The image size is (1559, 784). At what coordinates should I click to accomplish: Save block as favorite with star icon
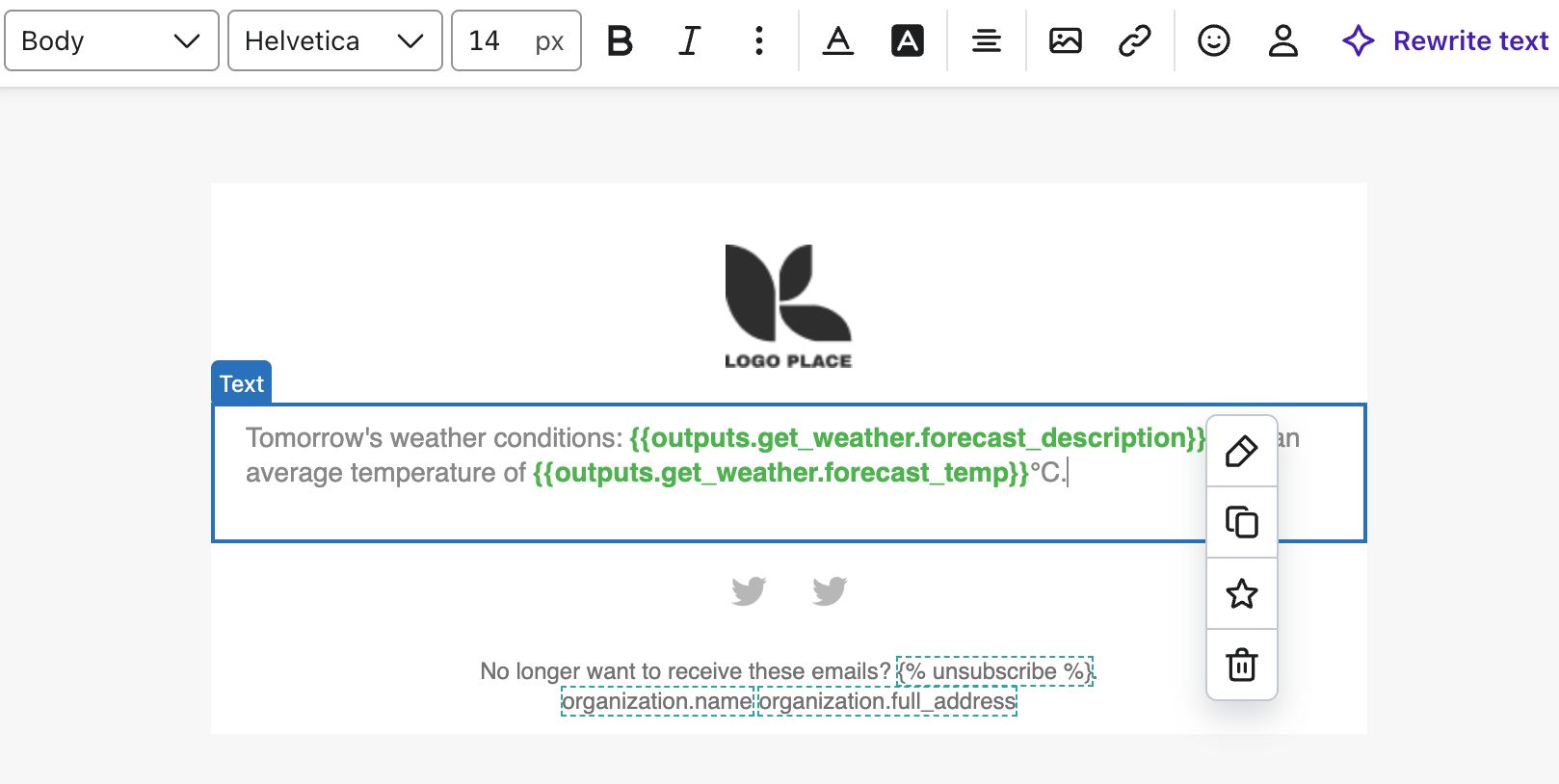[x=1241, y=593]
